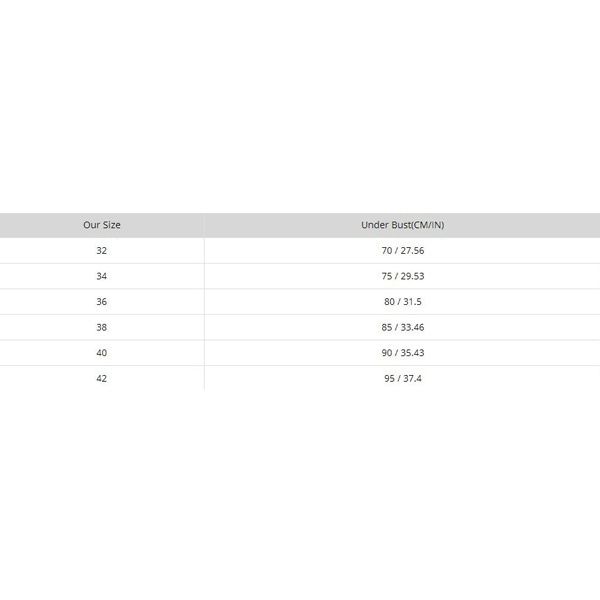This screenshot has height=600, width=600.
Task: Click the 75 cm under bust value
Action: tap(387, 276)
